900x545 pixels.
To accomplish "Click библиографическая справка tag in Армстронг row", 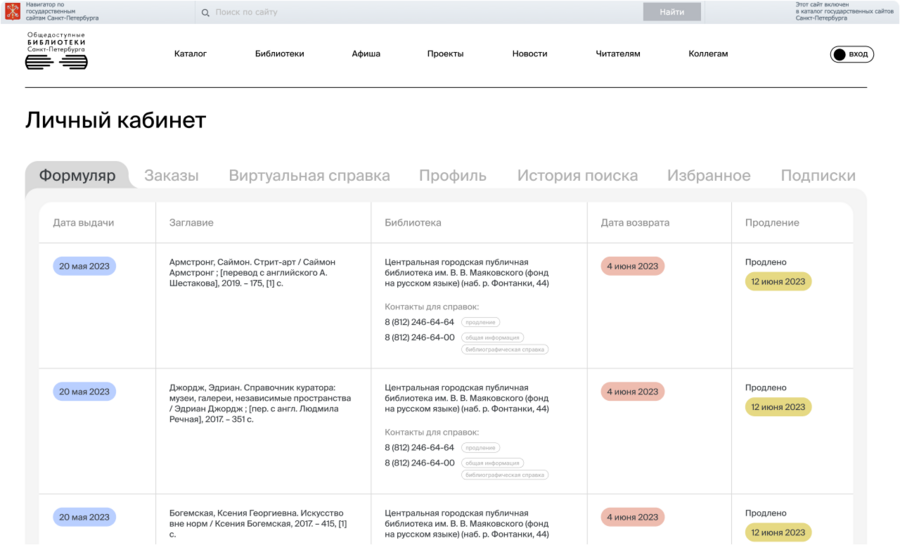I will pos(505,349).
